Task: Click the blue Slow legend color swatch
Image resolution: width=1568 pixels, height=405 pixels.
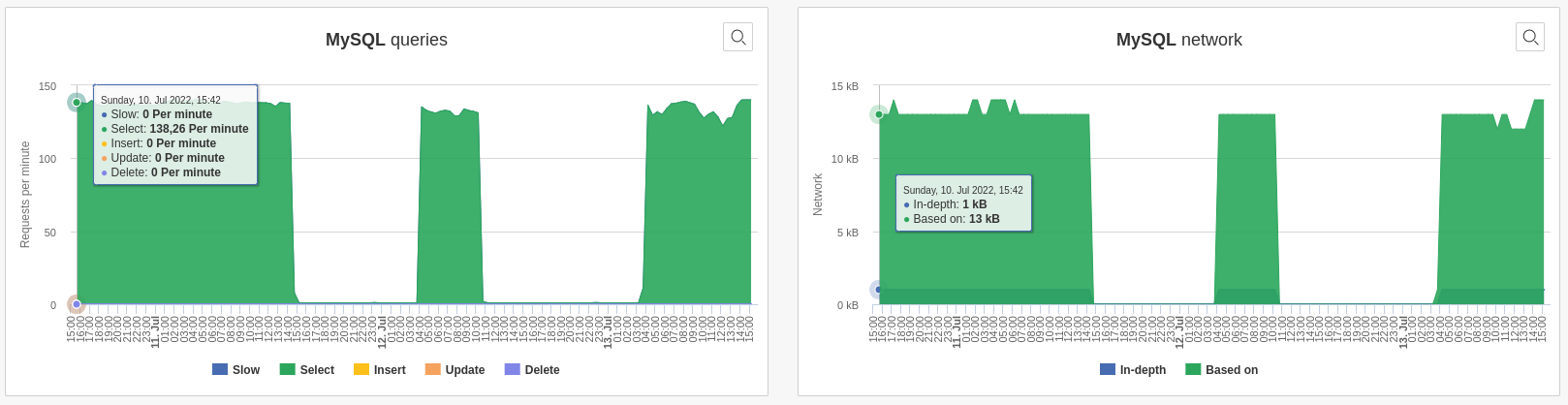Action: (x=220, y=369)
